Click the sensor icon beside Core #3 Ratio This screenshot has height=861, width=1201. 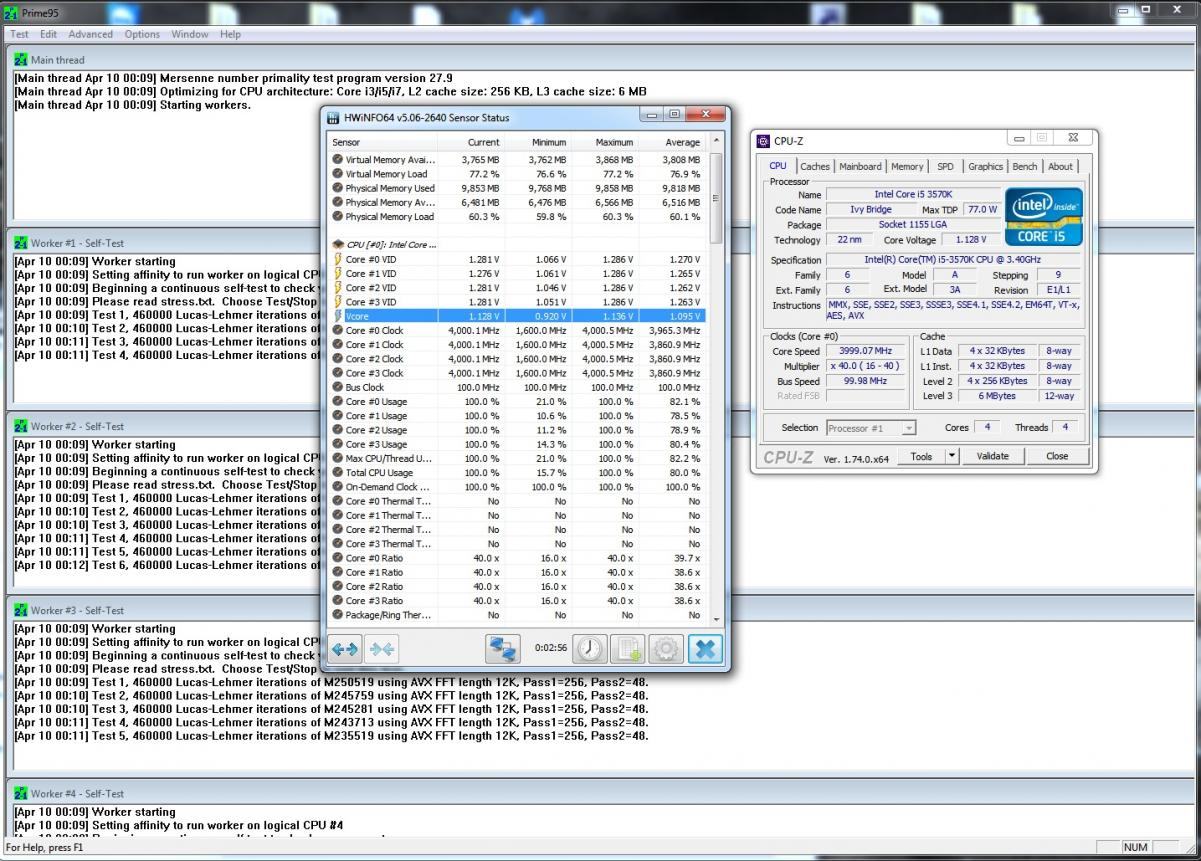338,601
